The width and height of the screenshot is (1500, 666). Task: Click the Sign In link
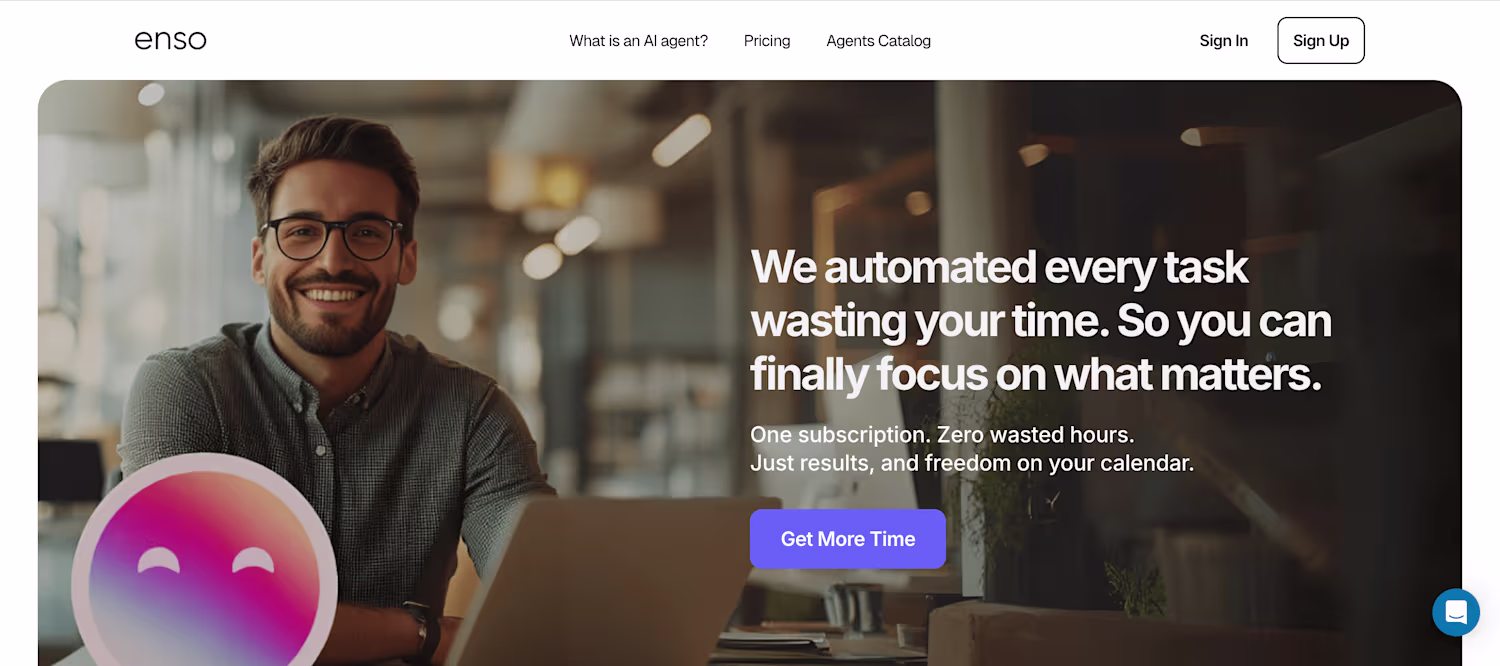click(1224, 41)
